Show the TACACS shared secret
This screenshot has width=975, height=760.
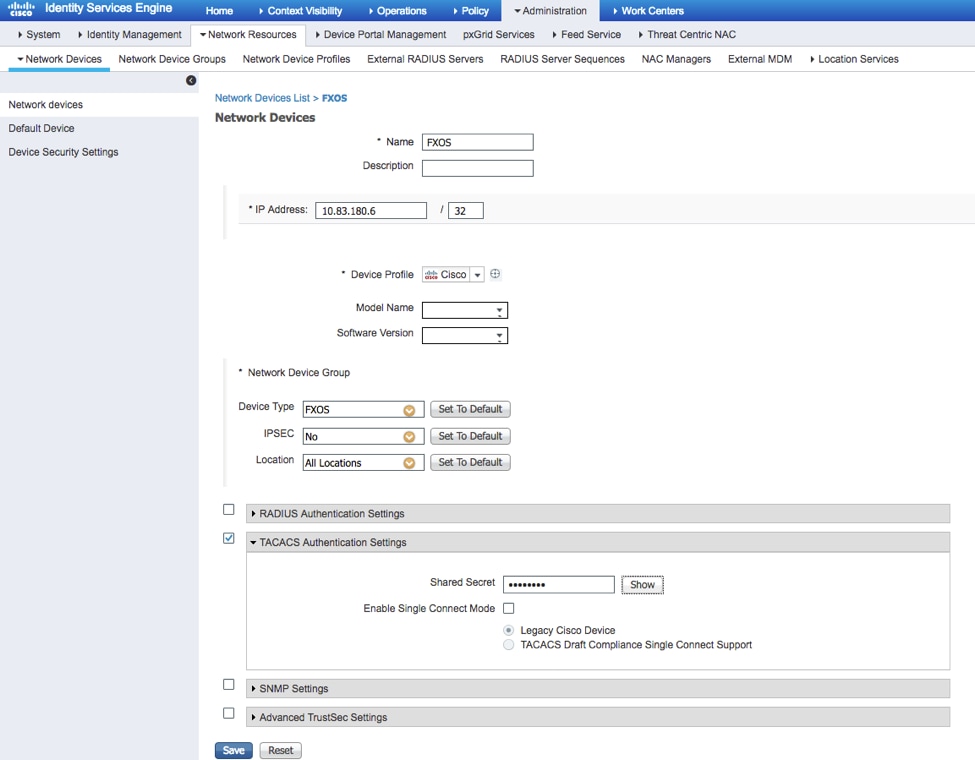(x=642, y=585)
